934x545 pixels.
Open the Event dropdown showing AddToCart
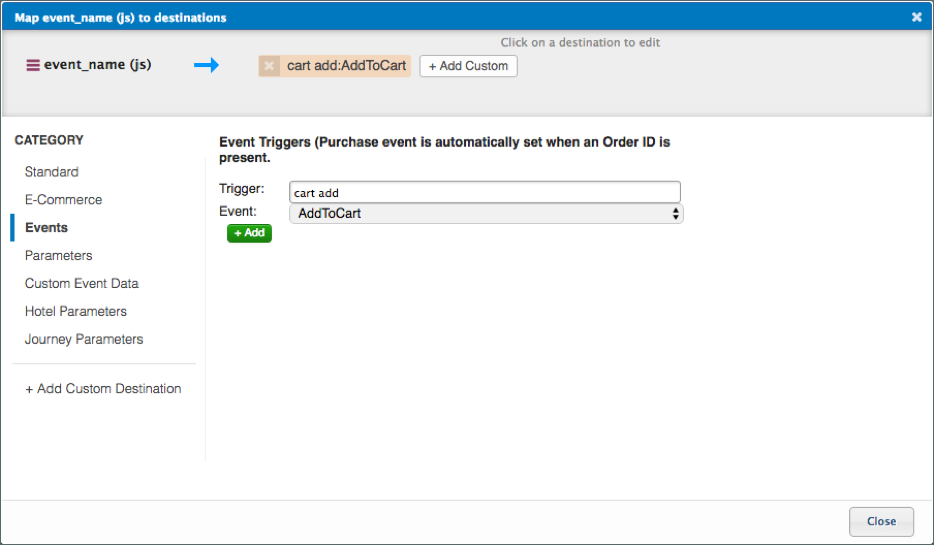pyautogui.click(x=486, y=213)
